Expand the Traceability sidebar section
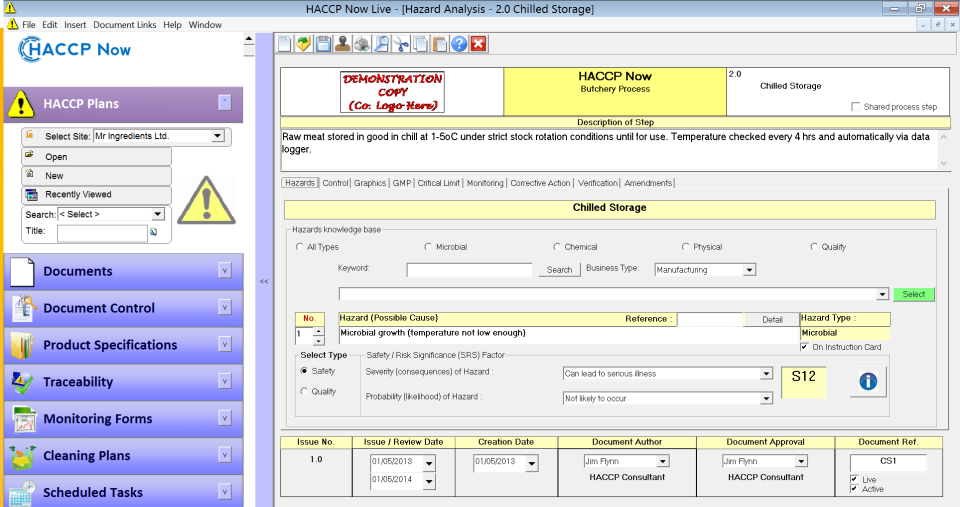The height and width of the screenshot is (507, 960). pyautogui.click(x=225, y=381)
